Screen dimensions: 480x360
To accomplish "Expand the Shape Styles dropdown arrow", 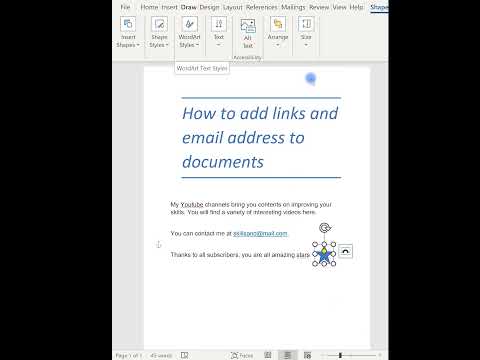I will pos(167,45).
